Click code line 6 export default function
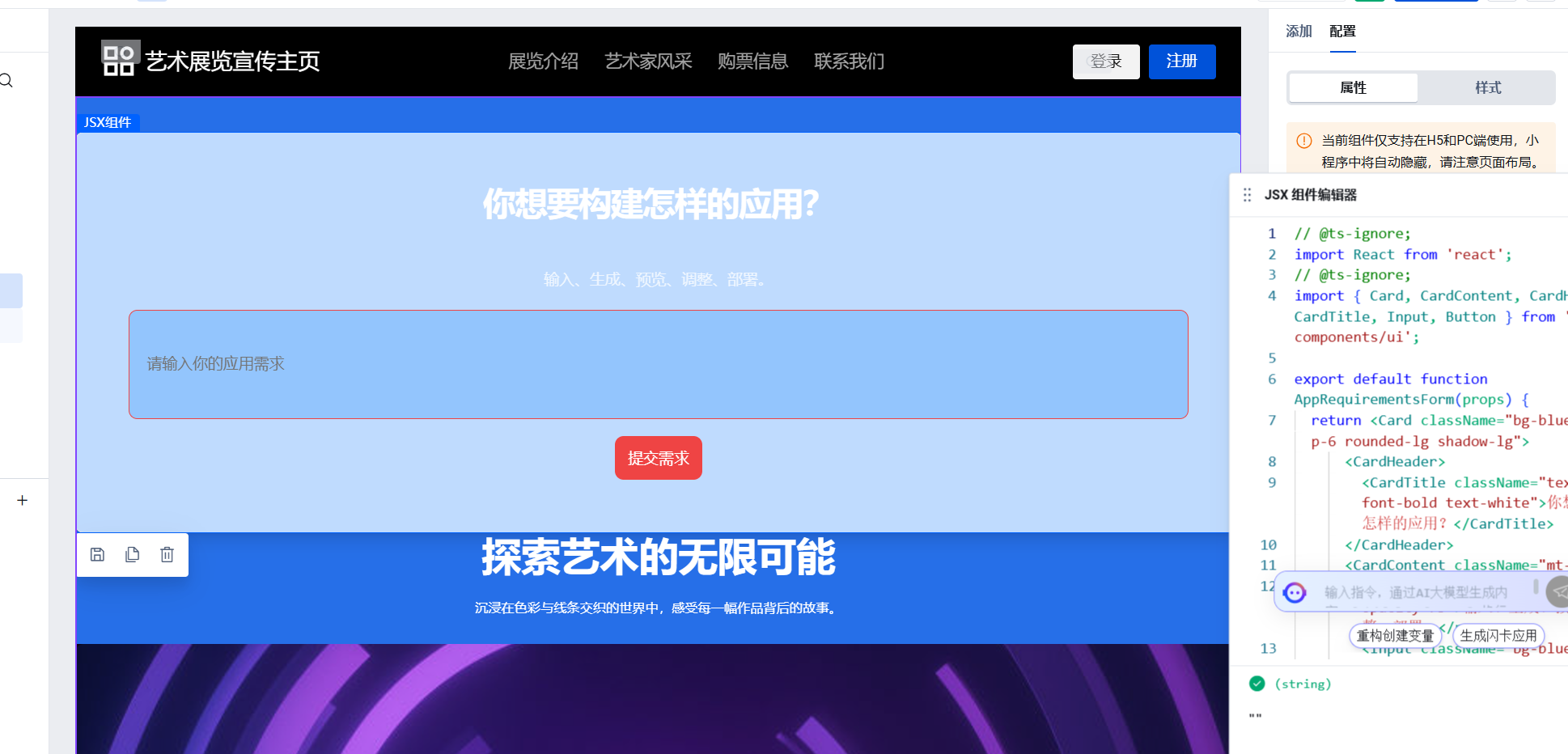This screenshot has width=1568, height=754. (x=1391, y=379)
